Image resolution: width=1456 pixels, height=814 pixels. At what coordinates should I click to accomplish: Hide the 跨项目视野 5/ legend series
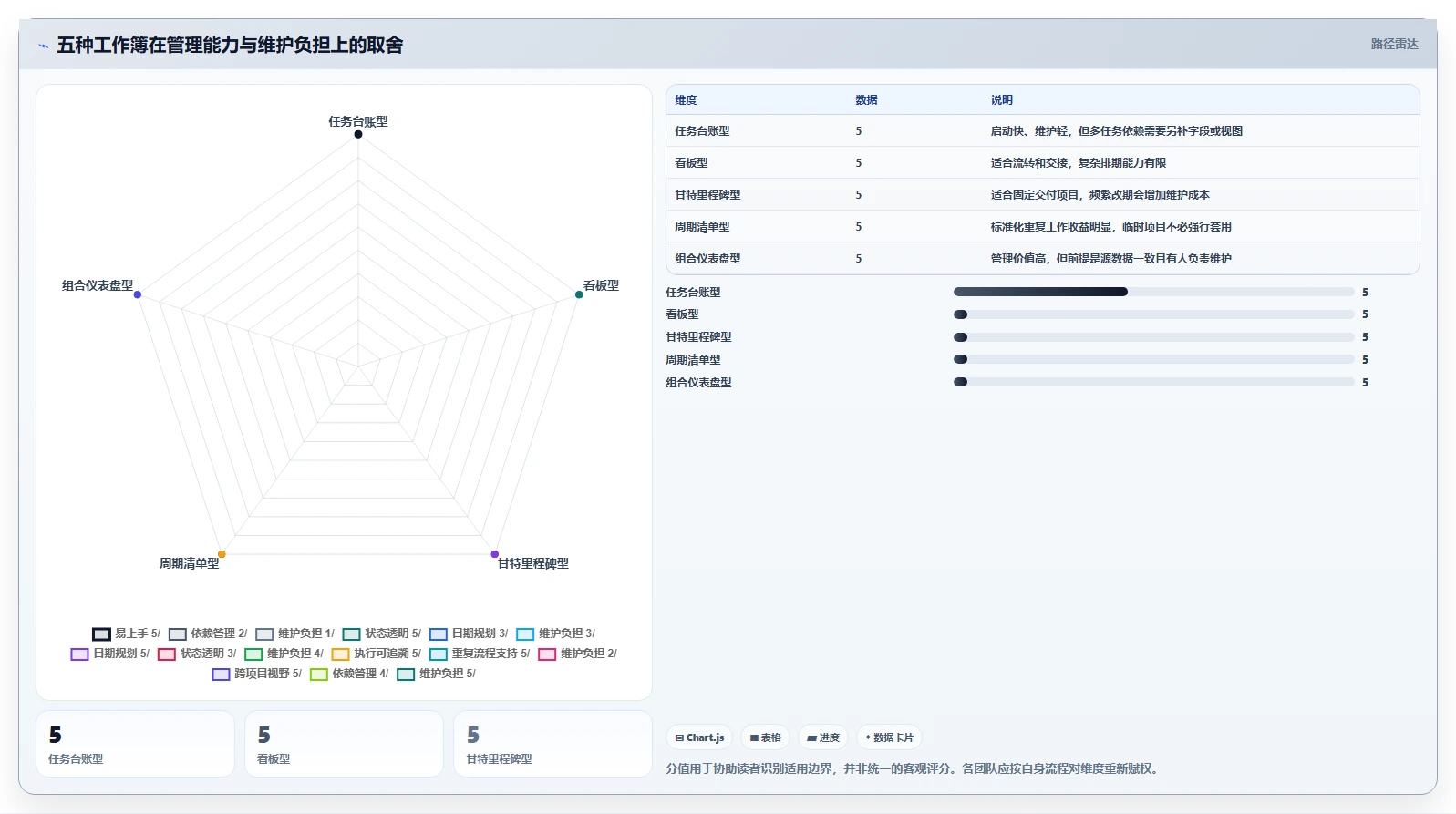point(257,674)
